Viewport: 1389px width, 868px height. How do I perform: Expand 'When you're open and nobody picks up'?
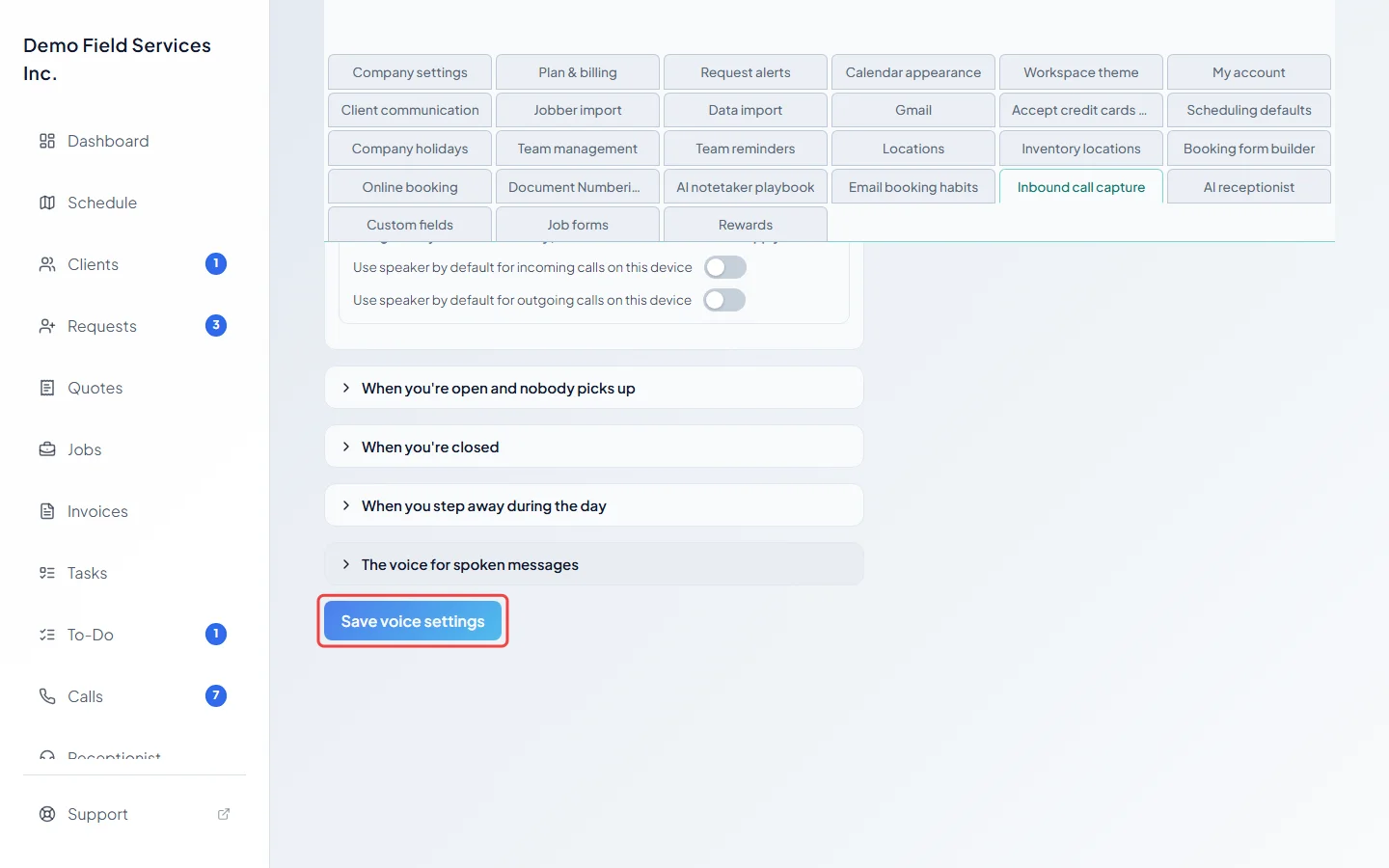tap(594, 388)
